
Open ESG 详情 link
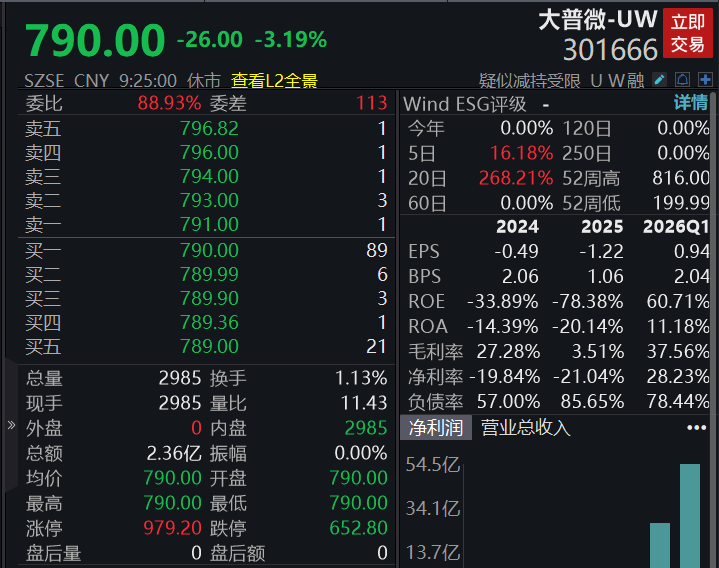[691, 103]
